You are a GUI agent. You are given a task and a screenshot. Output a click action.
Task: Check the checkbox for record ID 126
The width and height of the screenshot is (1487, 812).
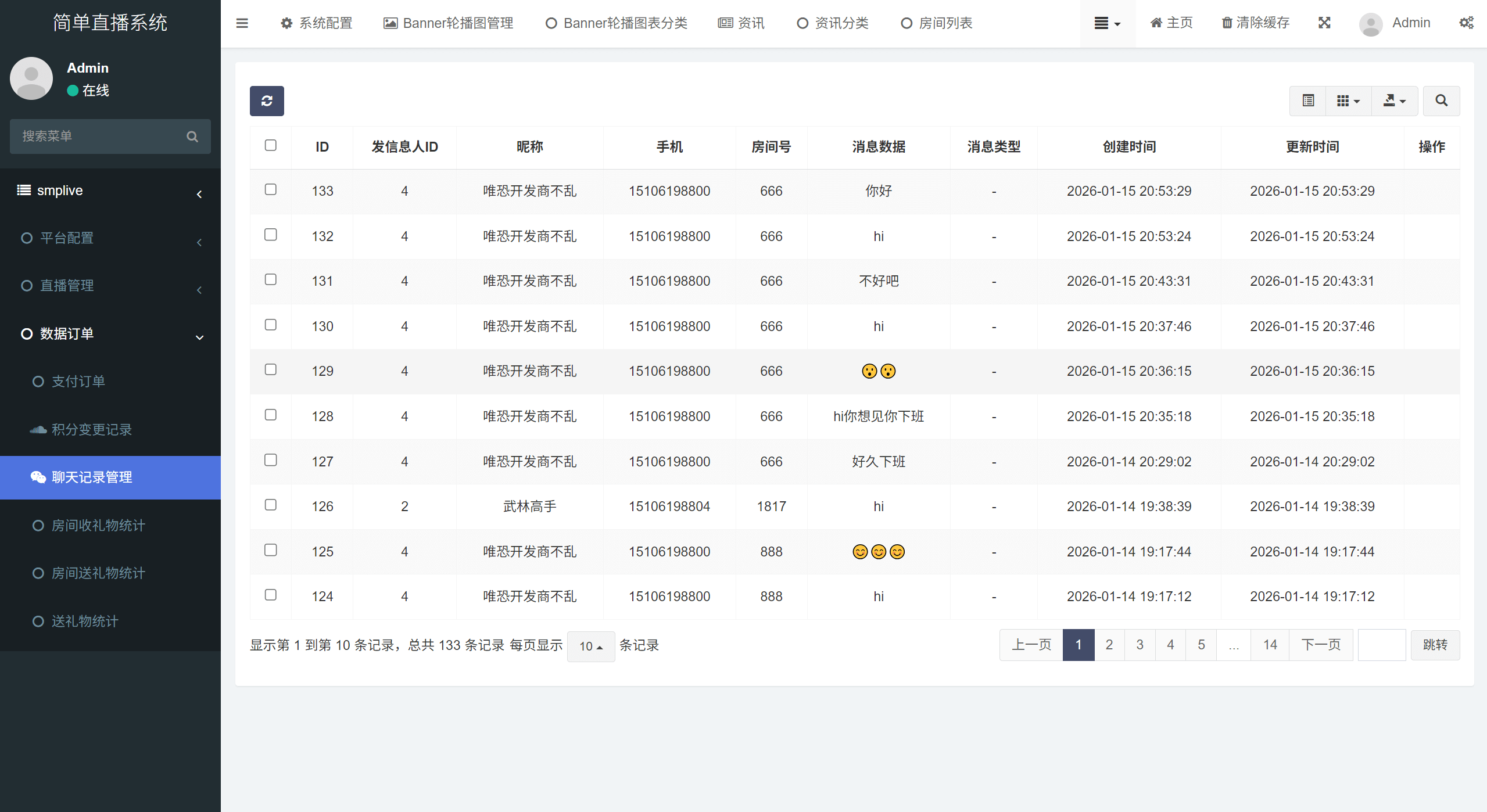(270, 505)
